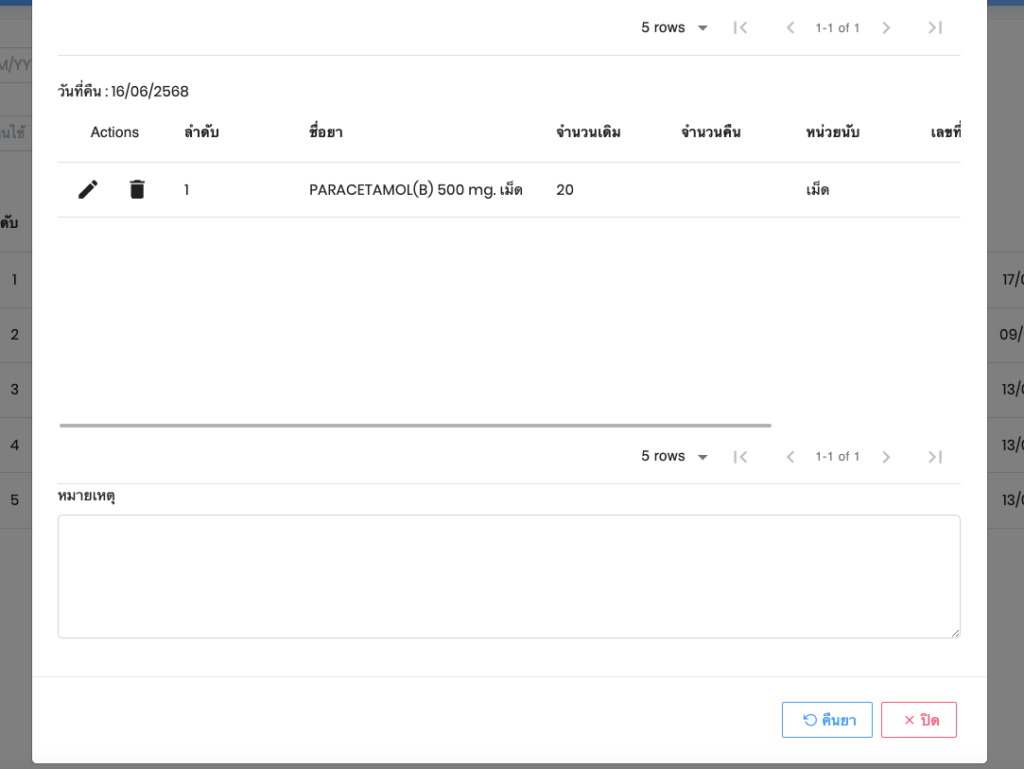Close the dialog with ปิด button
This screenshot has width=1024, height=769.
click(x=919, y=720)
